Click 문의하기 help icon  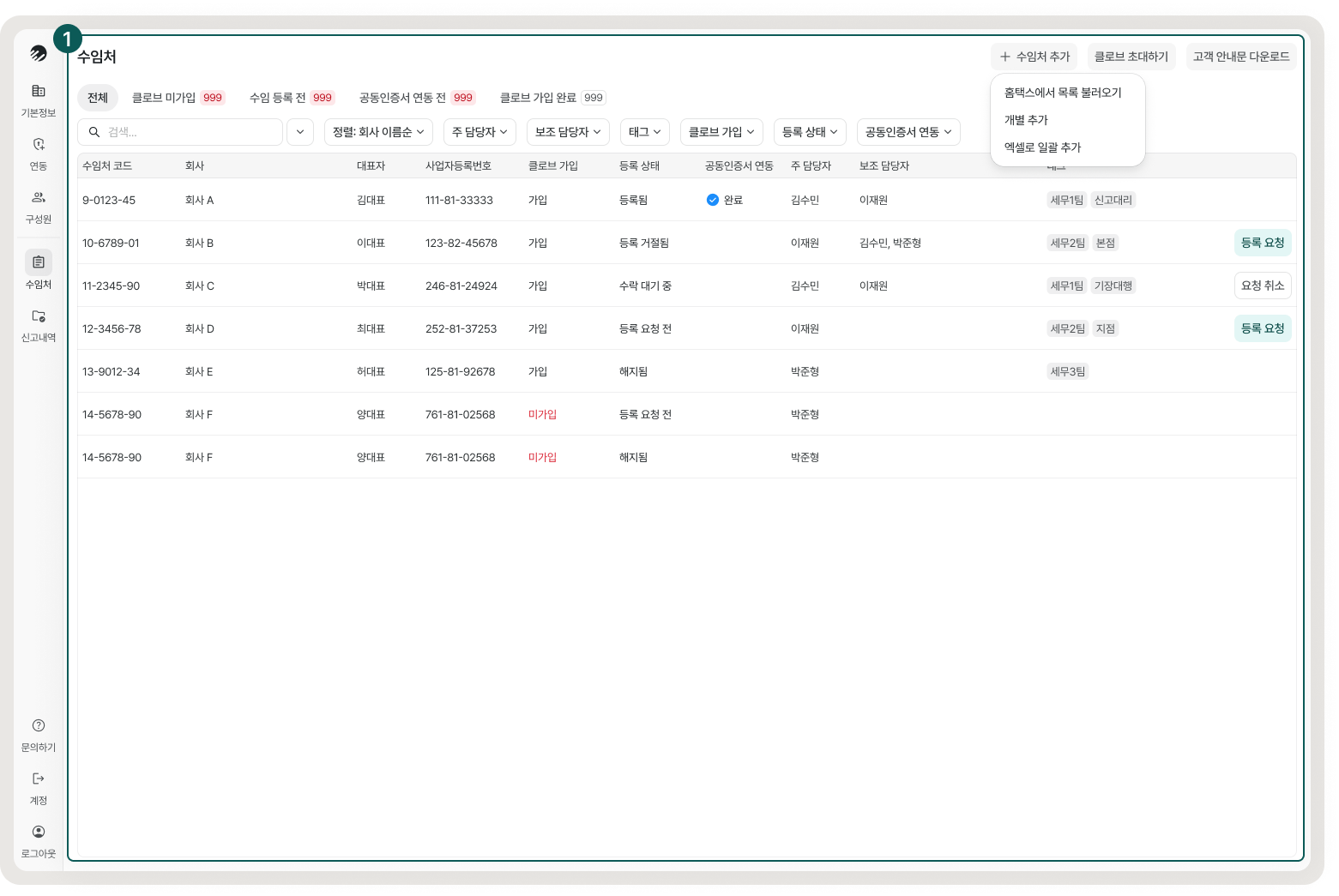coord(39,725)
